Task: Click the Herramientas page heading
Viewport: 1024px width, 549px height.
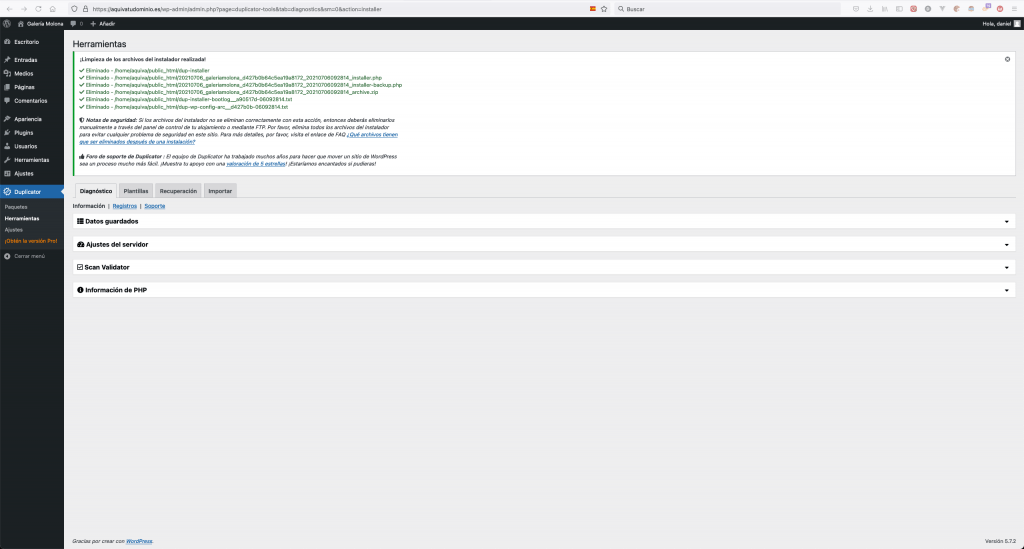Action: tap(99, 44)
